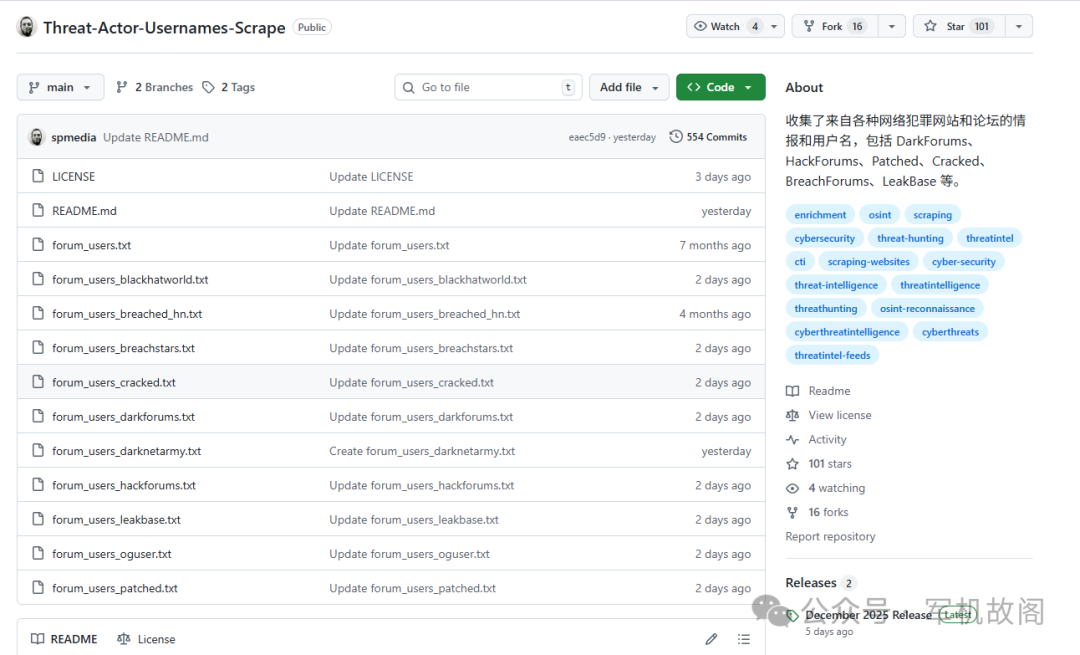Expand the Fork options dropdown arrow
1080x655 pixels.
point(892,27)
